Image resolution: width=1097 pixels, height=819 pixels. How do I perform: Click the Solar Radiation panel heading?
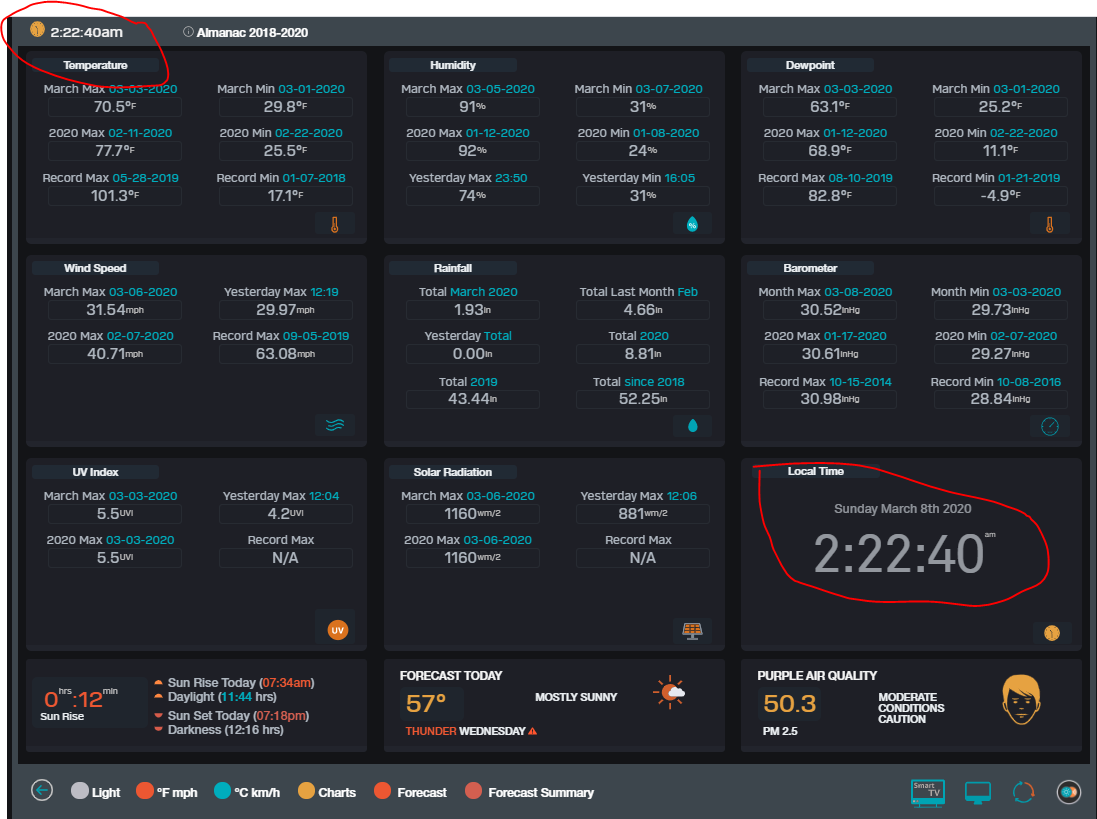[x=453, y=472]
